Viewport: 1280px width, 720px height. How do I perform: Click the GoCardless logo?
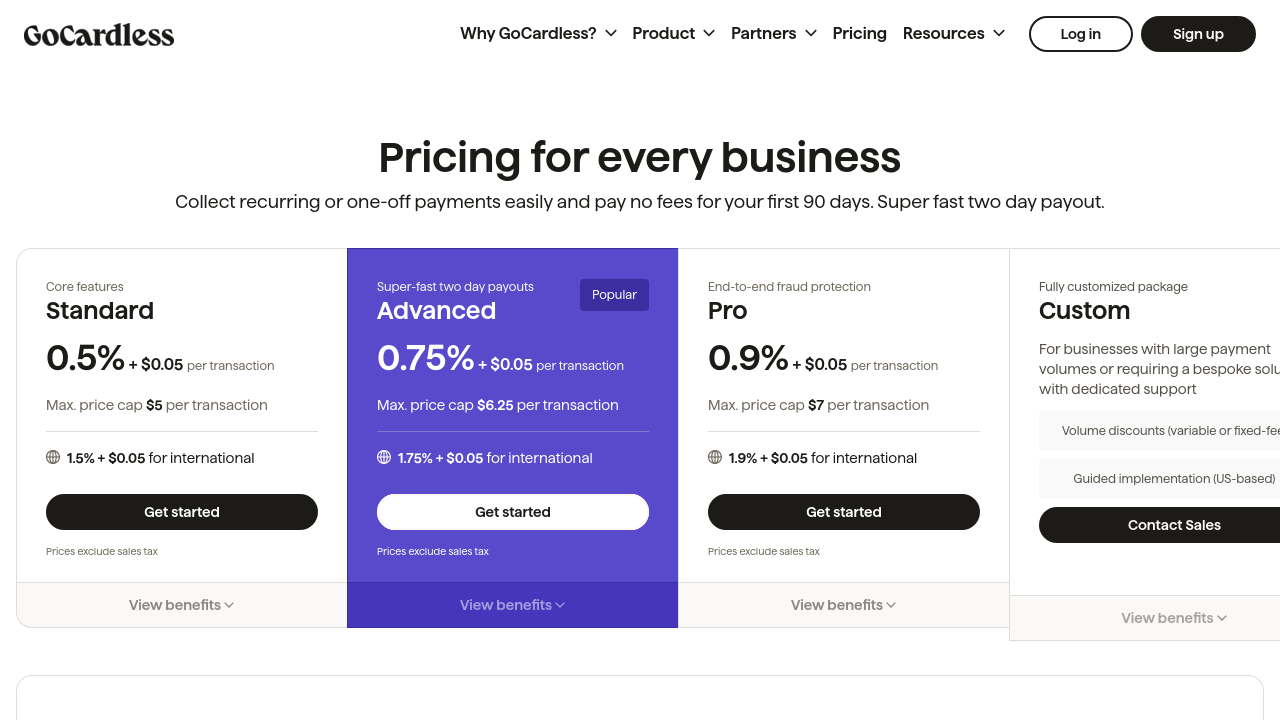pos(99,35)
